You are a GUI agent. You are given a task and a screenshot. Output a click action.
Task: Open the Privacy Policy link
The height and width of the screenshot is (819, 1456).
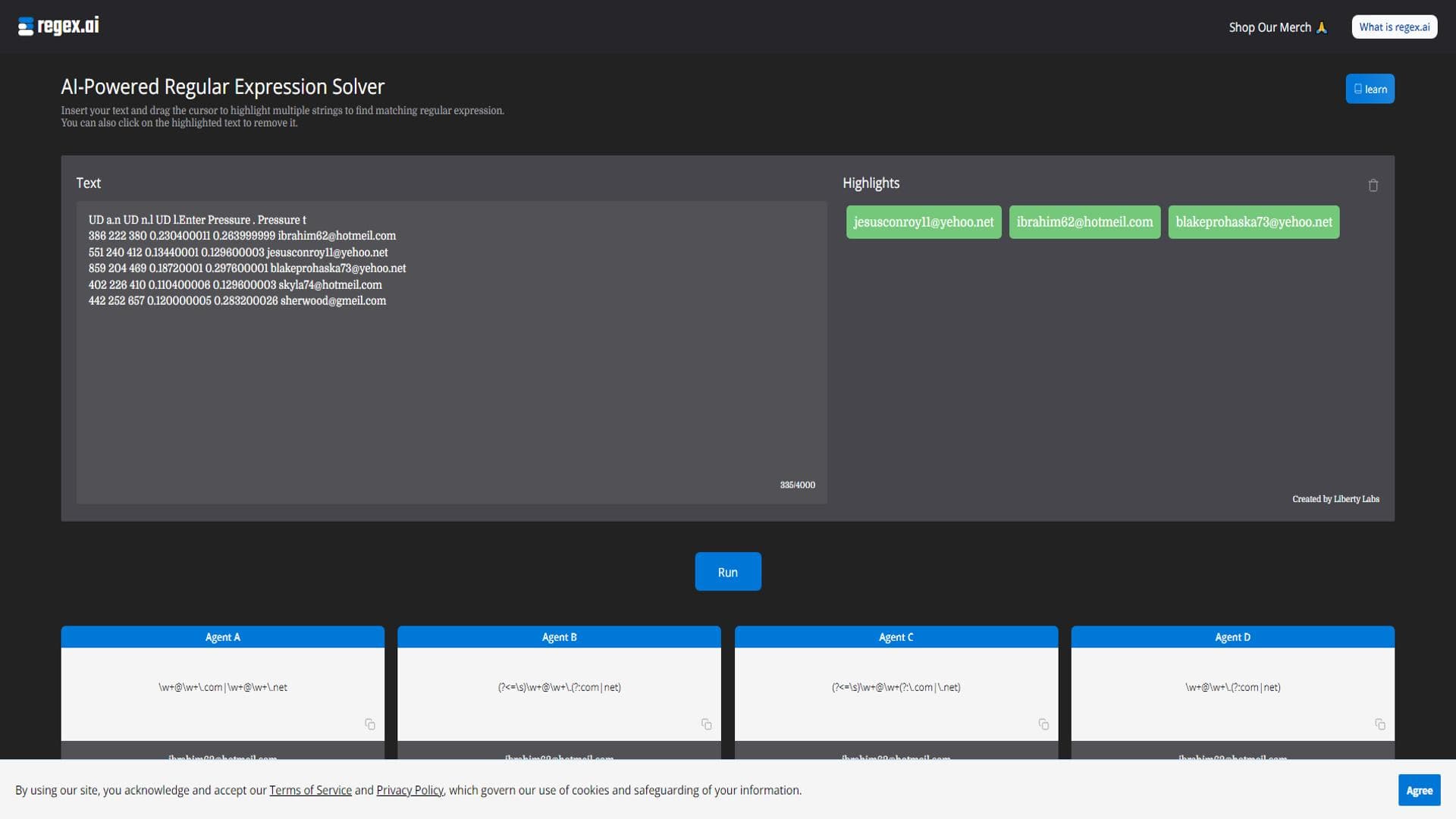409,789
